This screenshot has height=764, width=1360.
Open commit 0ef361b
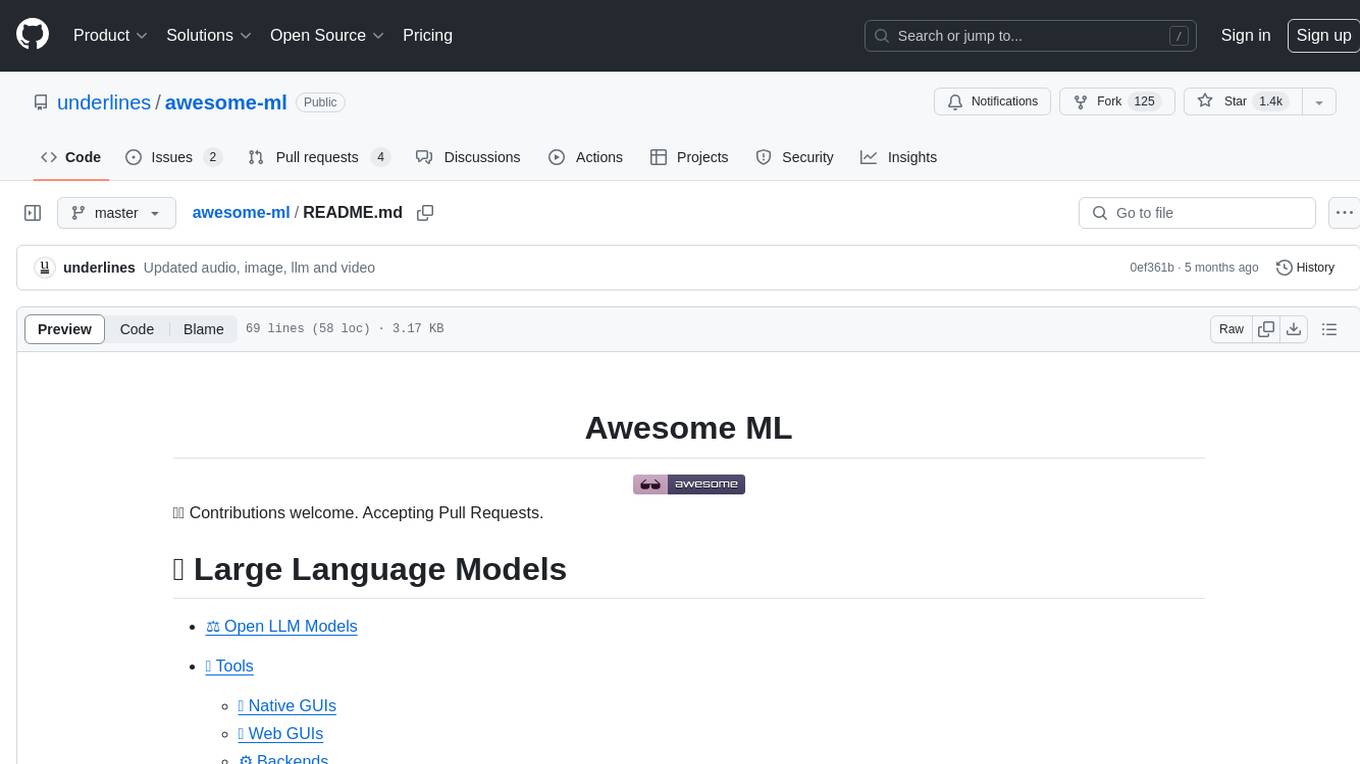coord(1152,267)
